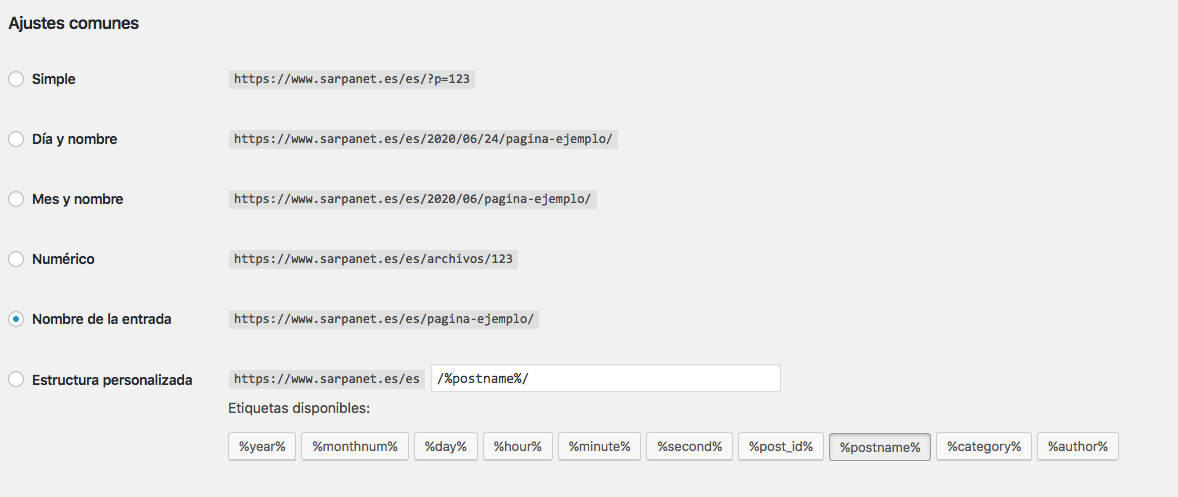Click the %second% tag button

point(690,447)
